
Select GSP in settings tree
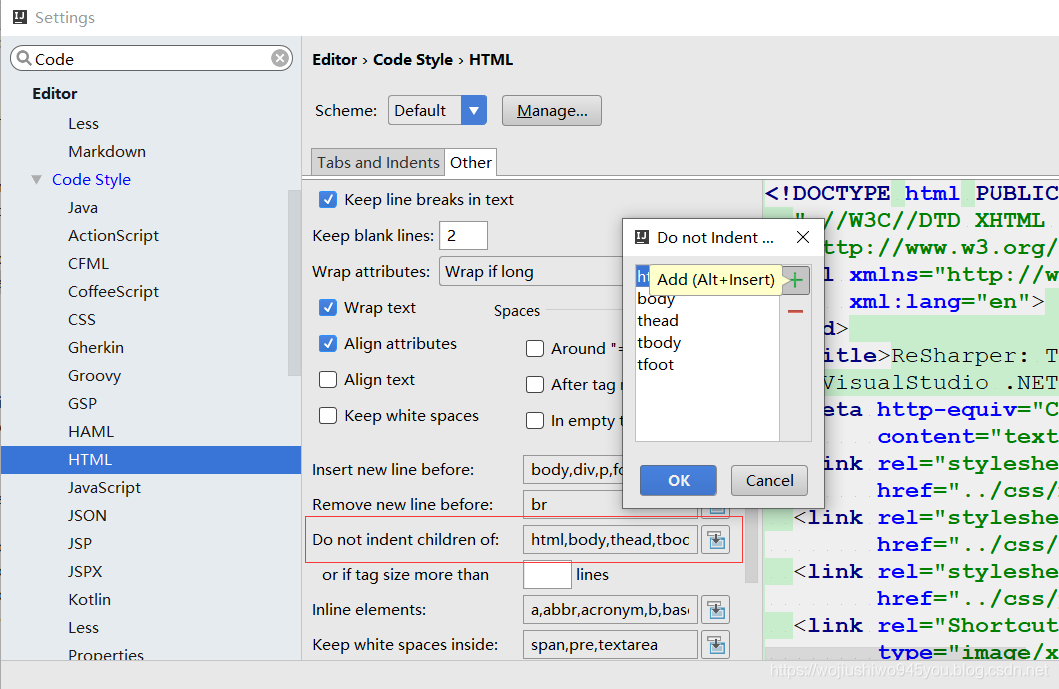pos(82,404)
